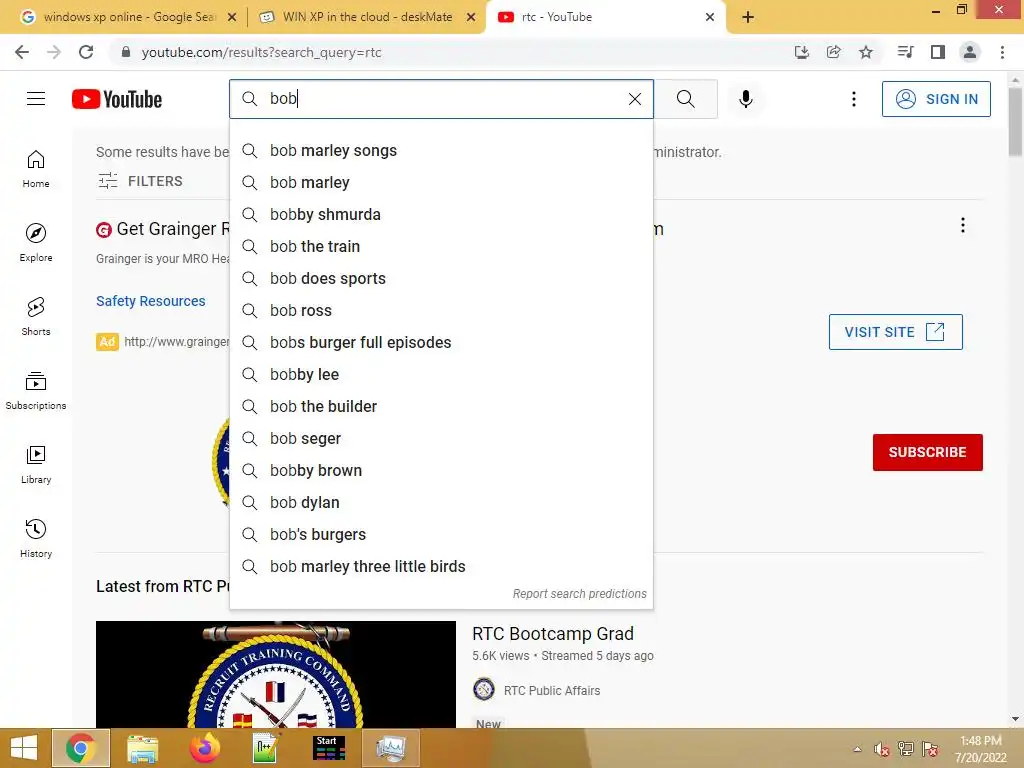This screenshot has height=768, width=1024.
Task: Choose suggestion bob's burgers
Action: pyautogui.click(x=441, y=534)
